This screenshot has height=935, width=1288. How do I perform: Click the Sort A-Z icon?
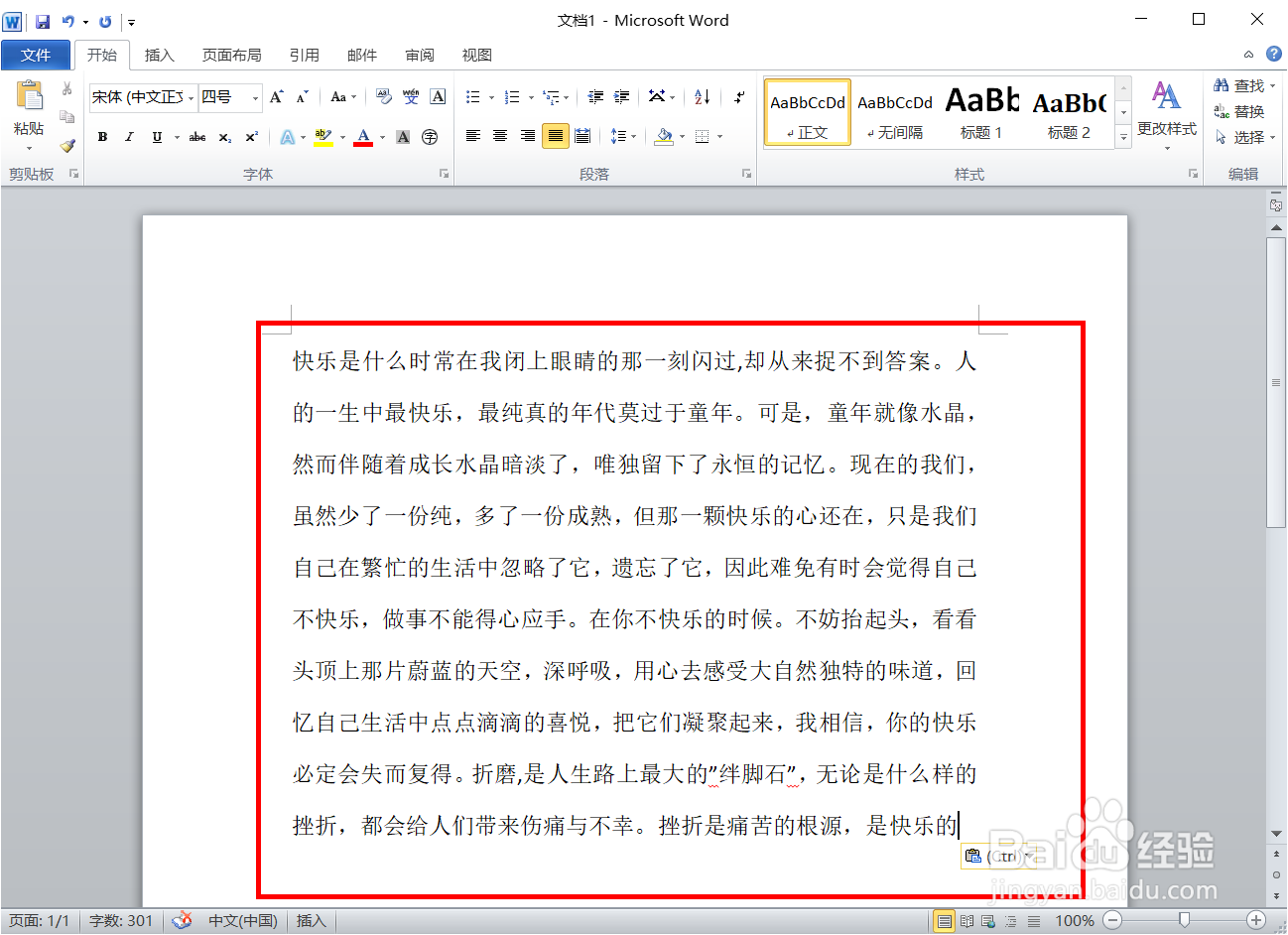(702, 96)
